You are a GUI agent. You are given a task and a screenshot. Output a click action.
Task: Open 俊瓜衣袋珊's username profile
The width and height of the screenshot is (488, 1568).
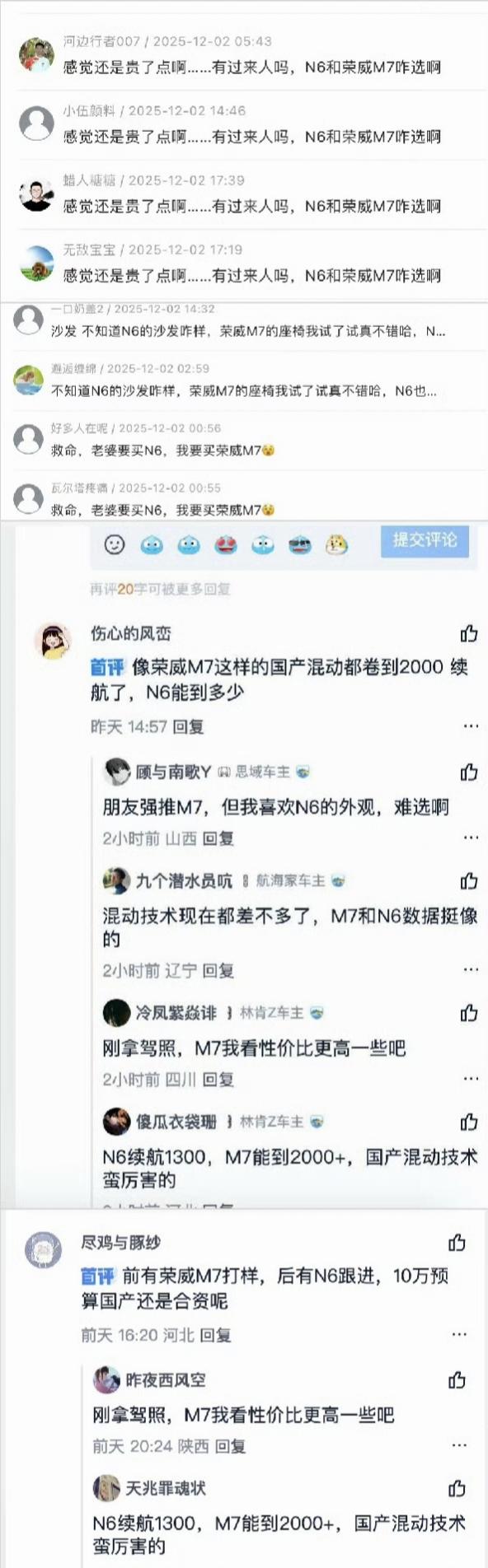click(176, 1121)
